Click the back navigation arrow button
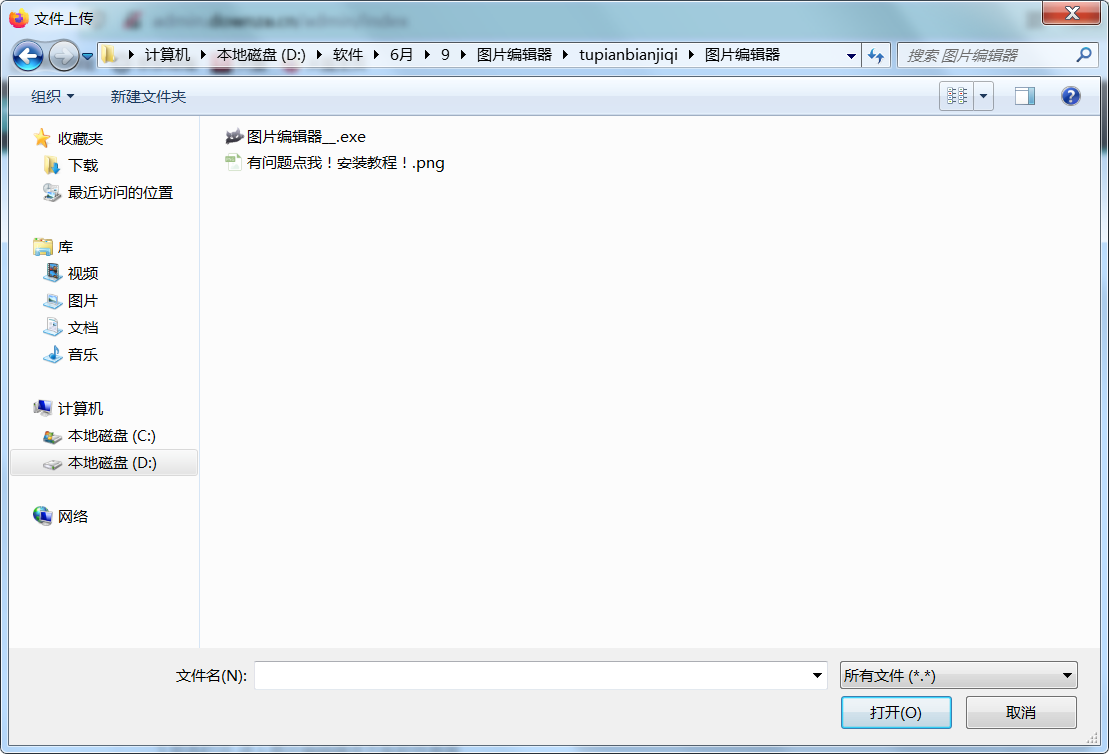 coord(28,56)
